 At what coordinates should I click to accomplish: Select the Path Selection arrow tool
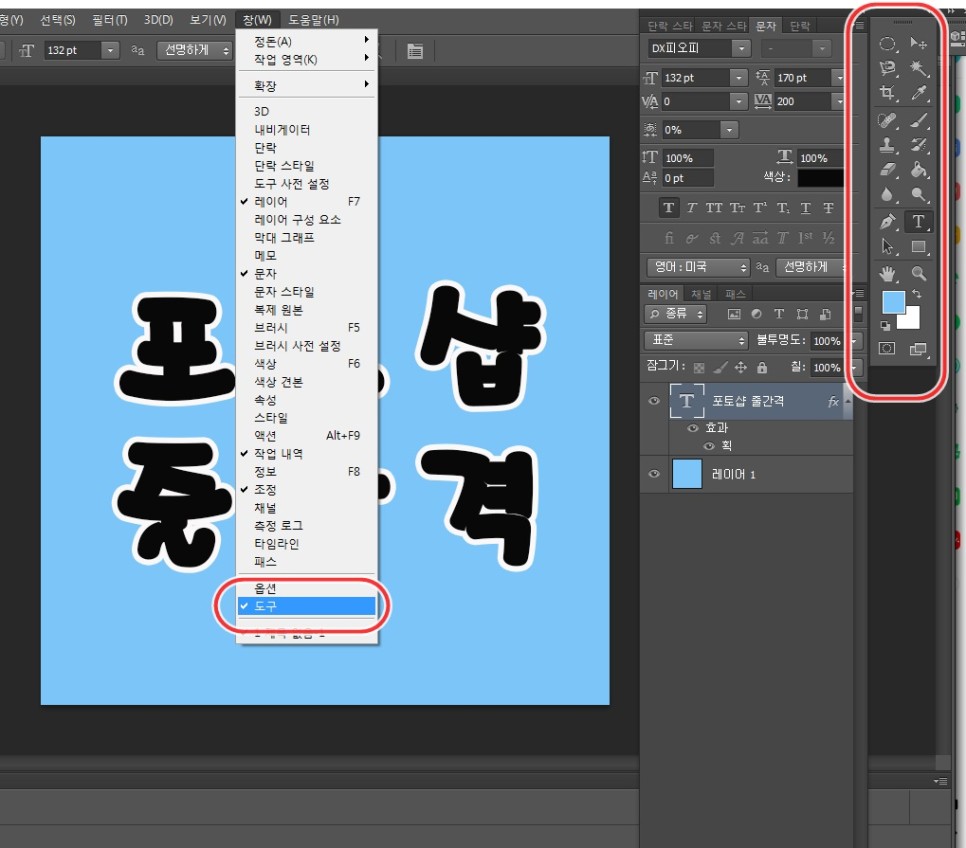pos(887,247)
